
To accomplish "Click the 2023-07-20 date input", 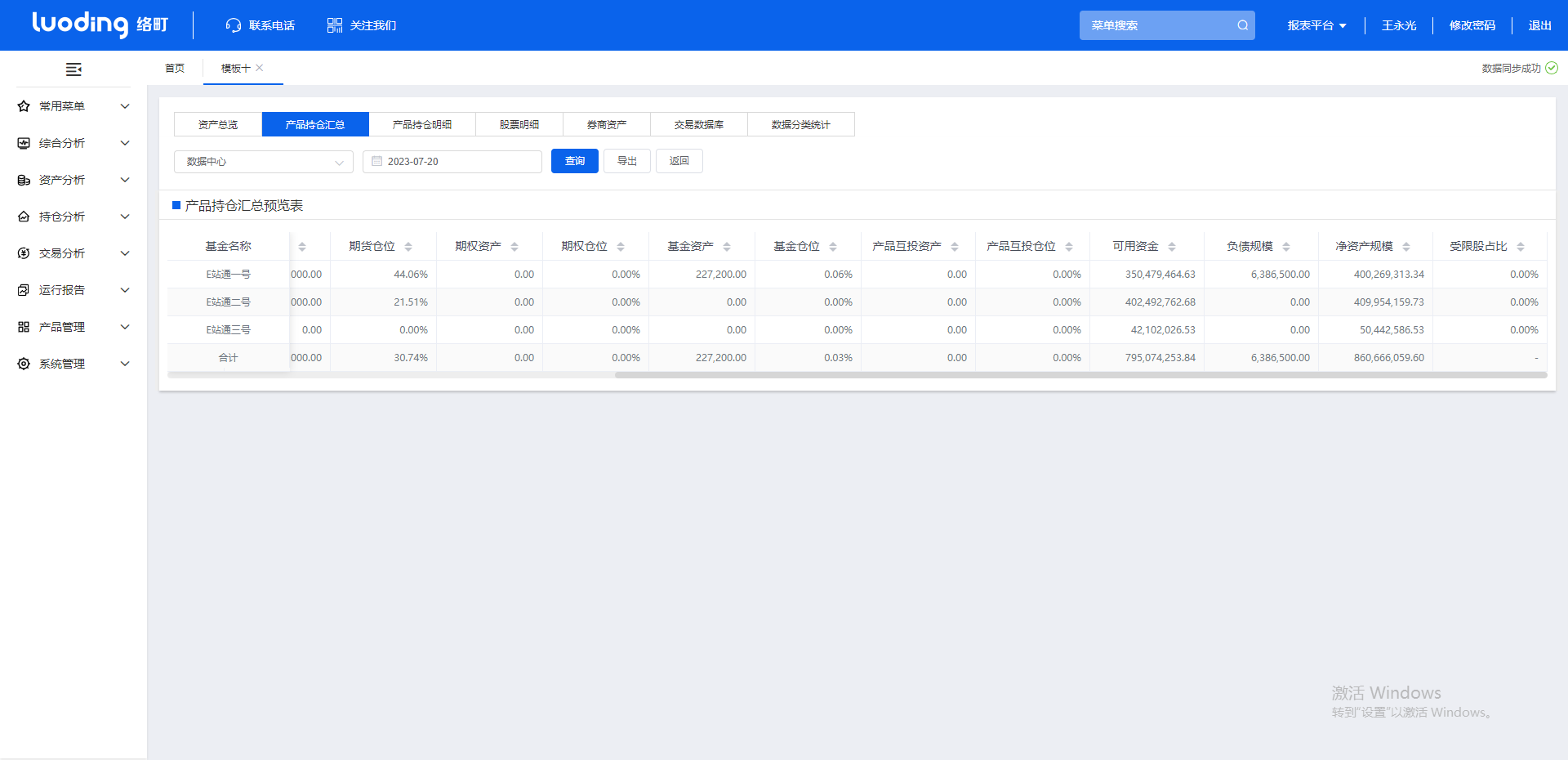I will click(x=452, y=162).
